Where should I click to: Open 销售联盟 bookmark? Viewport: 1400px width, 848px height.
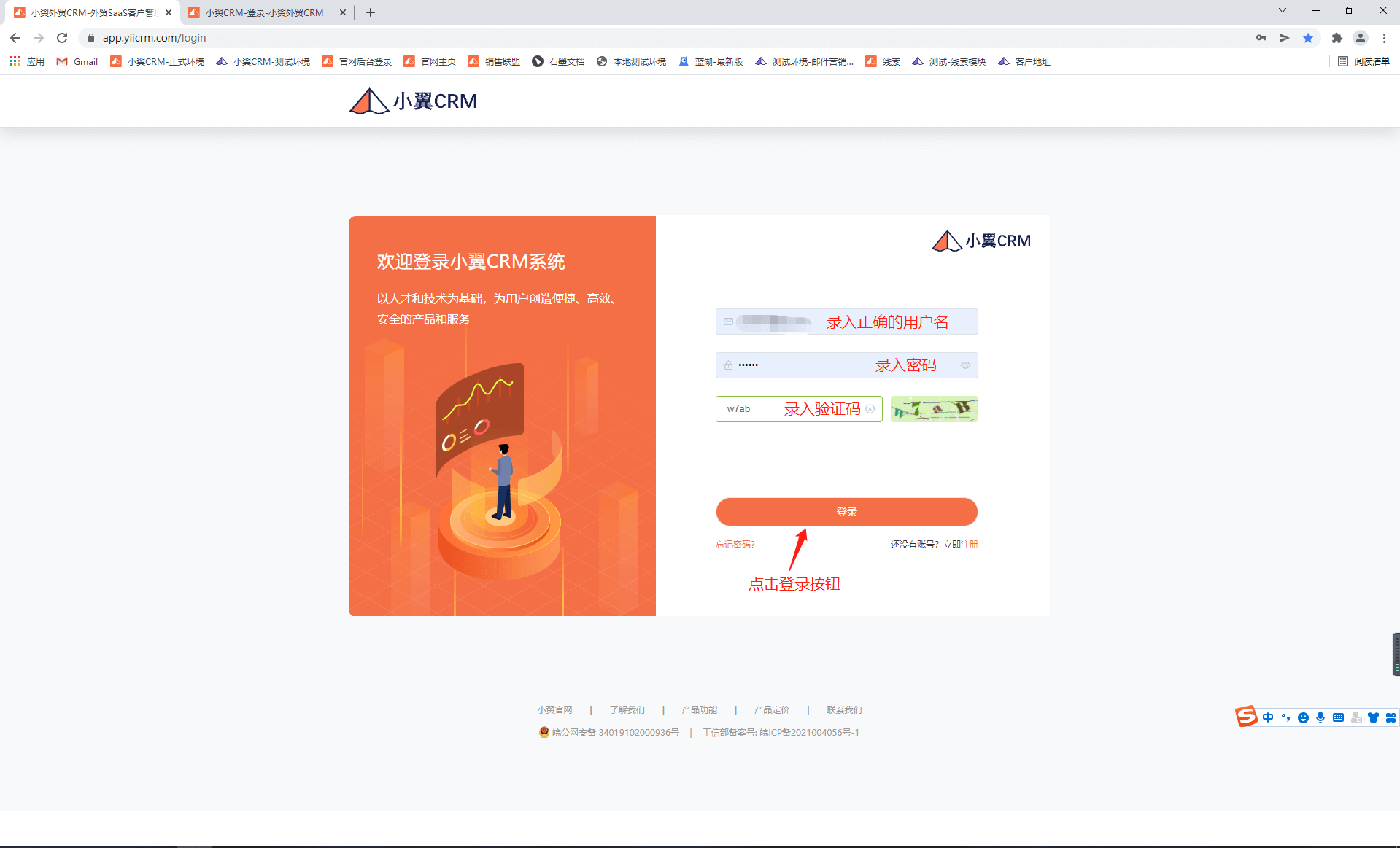(494, 62)
